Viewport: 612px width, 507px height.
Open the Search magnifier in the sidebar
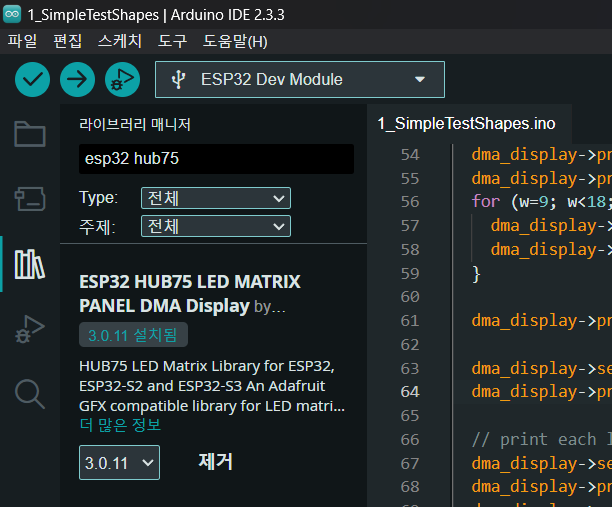click(30, 394)
